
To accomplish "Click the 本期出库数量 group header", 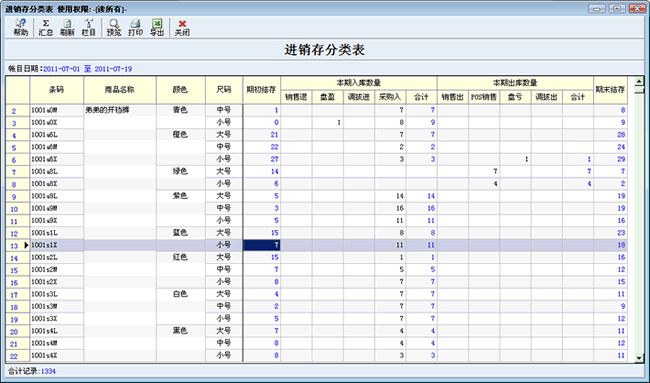I will click(515, 83).
